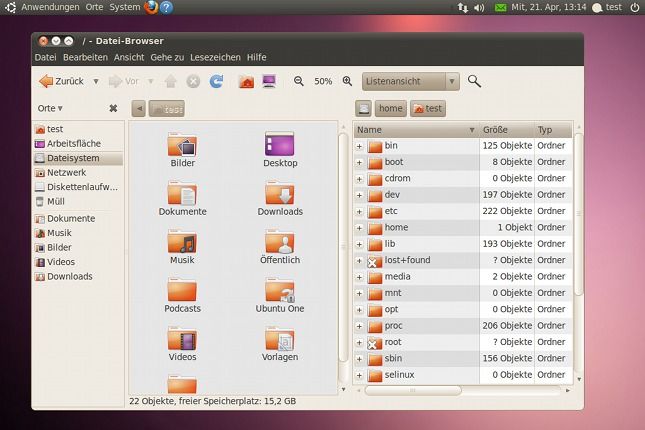Open the Listenansicht view dropdown
Viewport: 645px width, 430px height.
[410, 81]
